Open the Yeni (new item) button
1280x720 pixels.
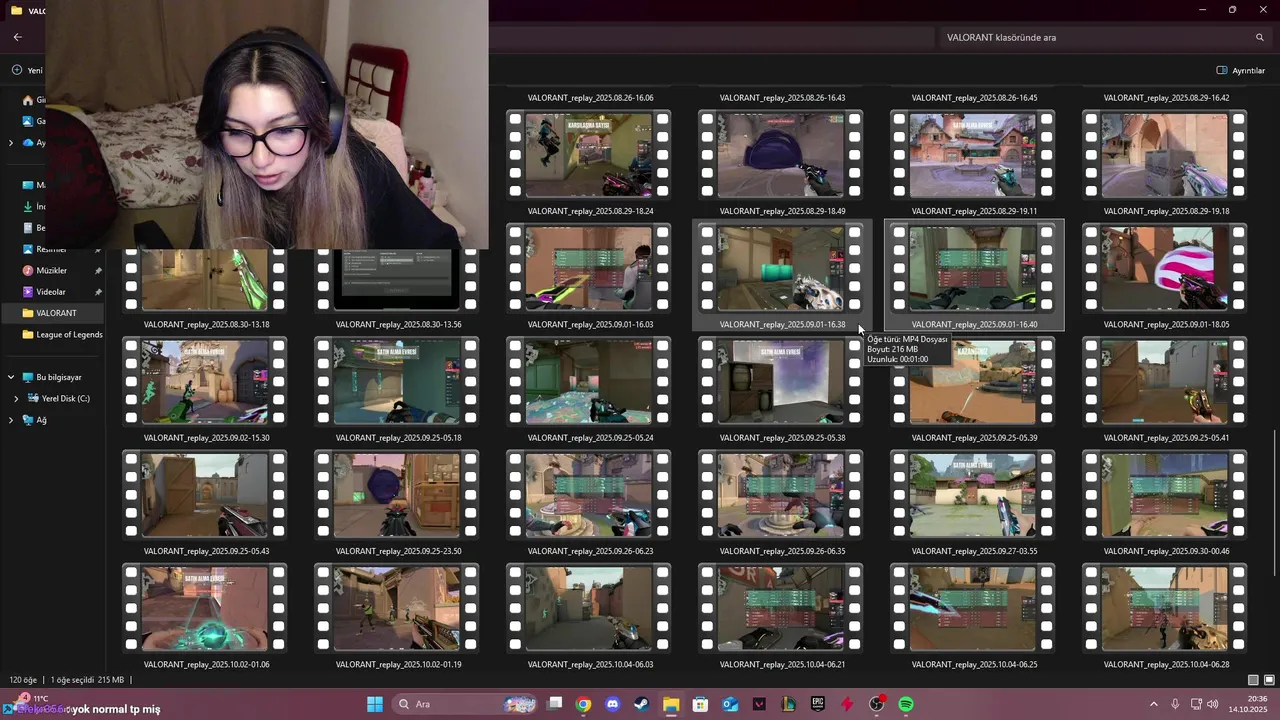(27, 70)
